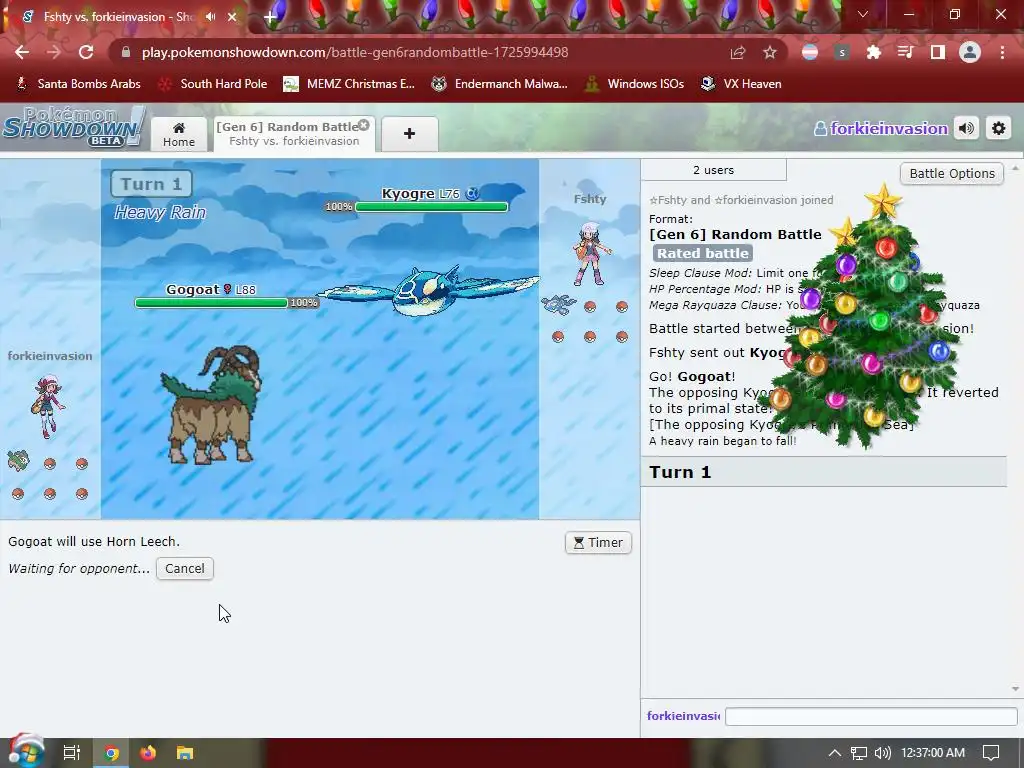
Task: Open Chrome extensions puzzle icon
Action: tap(874, 52)
